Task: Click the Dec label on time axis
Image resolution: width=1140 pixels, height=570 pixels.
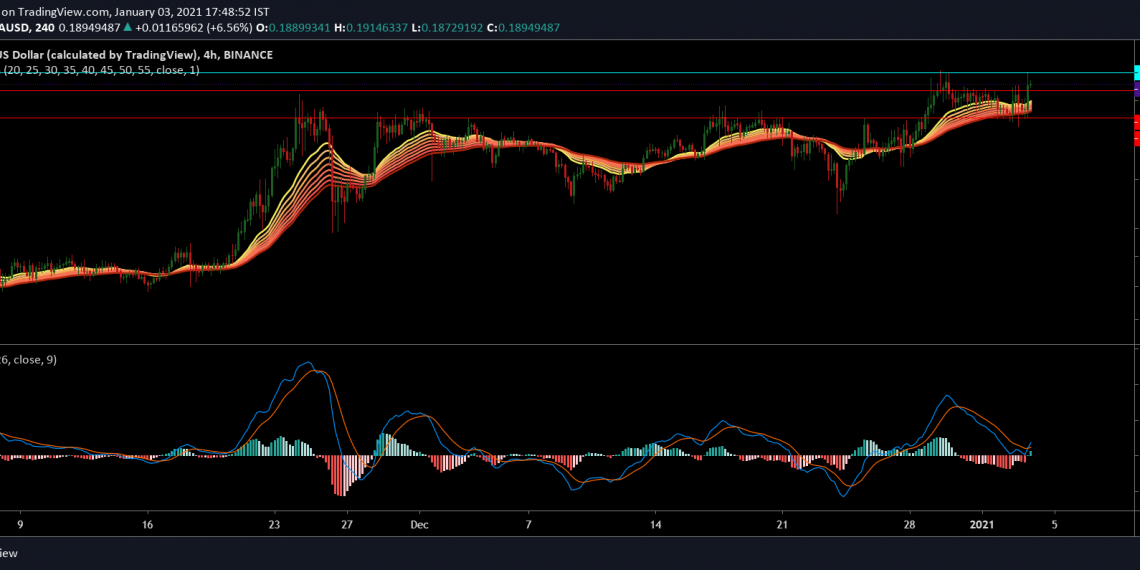Action: (419, 523)
